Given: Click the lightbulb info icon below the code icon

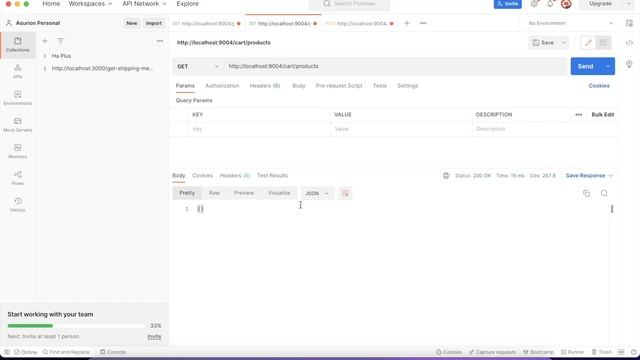Looking at the screenshot, I should pyautogui.click(x=629, y=64).
